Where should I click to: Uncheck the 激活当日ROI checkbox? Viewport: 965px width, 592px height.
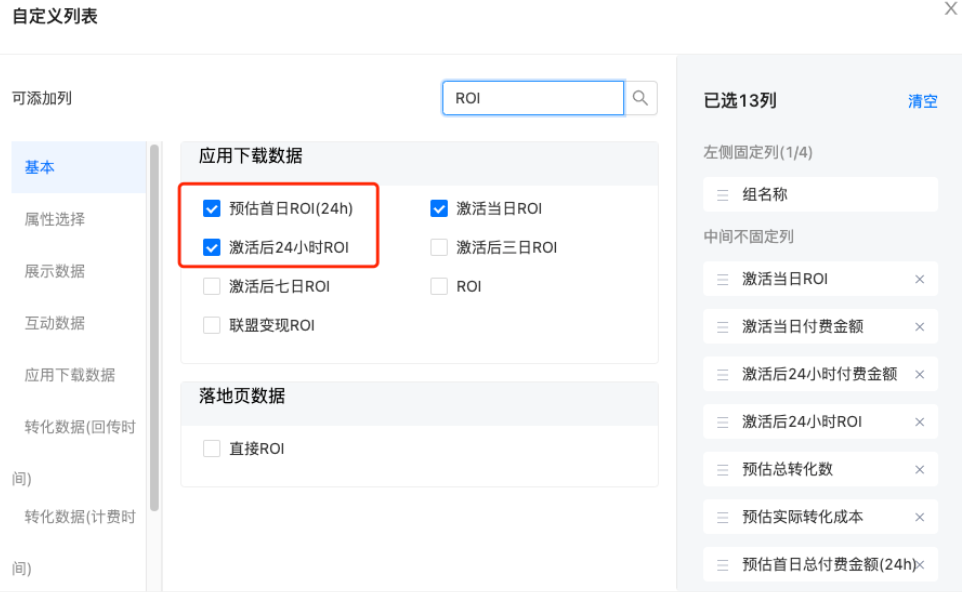(x=438, y=208)
